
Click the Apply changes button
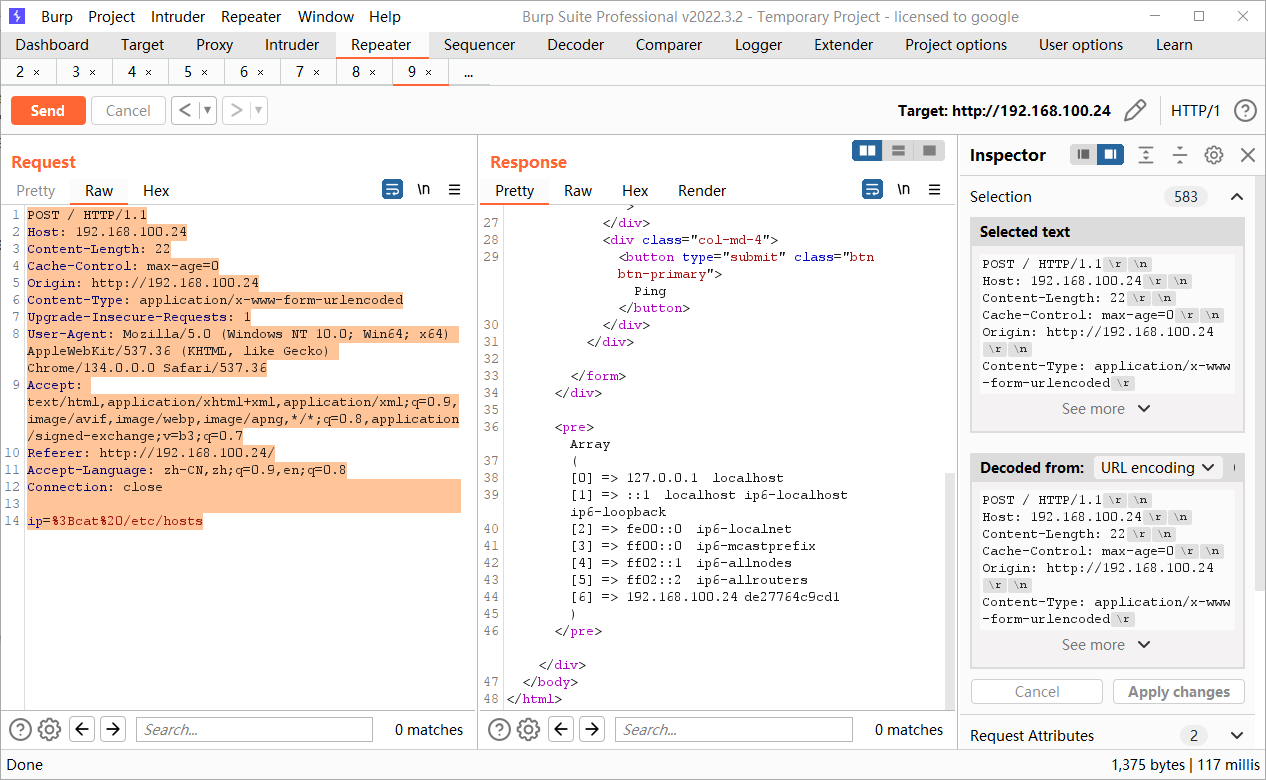(x=1178, y=692)
